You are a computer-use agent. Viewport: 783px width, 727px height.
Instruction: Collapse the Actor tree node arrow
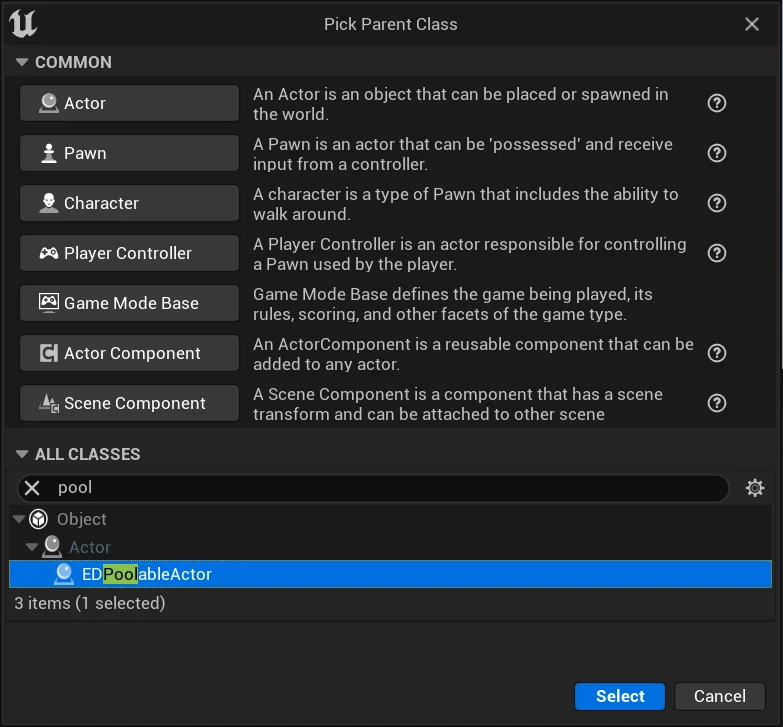coord(32,547)
